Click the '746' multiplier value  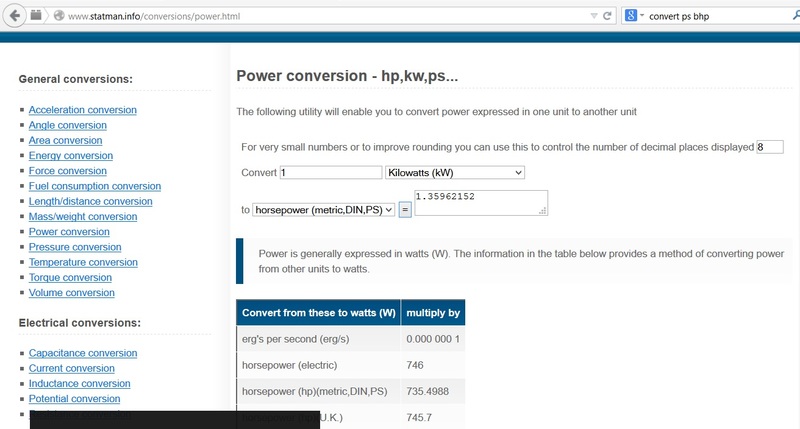click(x=415, y=365)
